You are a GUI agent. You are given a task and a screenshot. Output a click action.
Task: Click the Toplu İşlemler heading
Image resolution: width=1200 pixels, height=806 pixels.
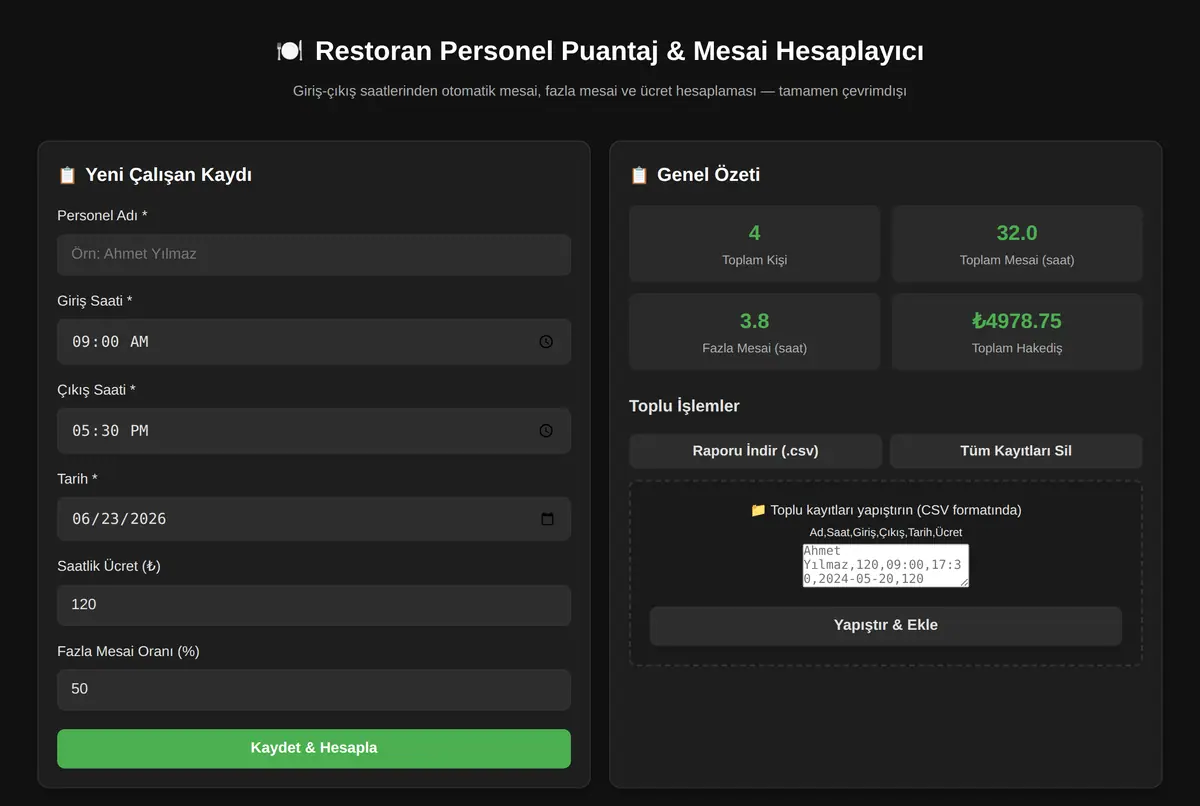click(684, 406)
